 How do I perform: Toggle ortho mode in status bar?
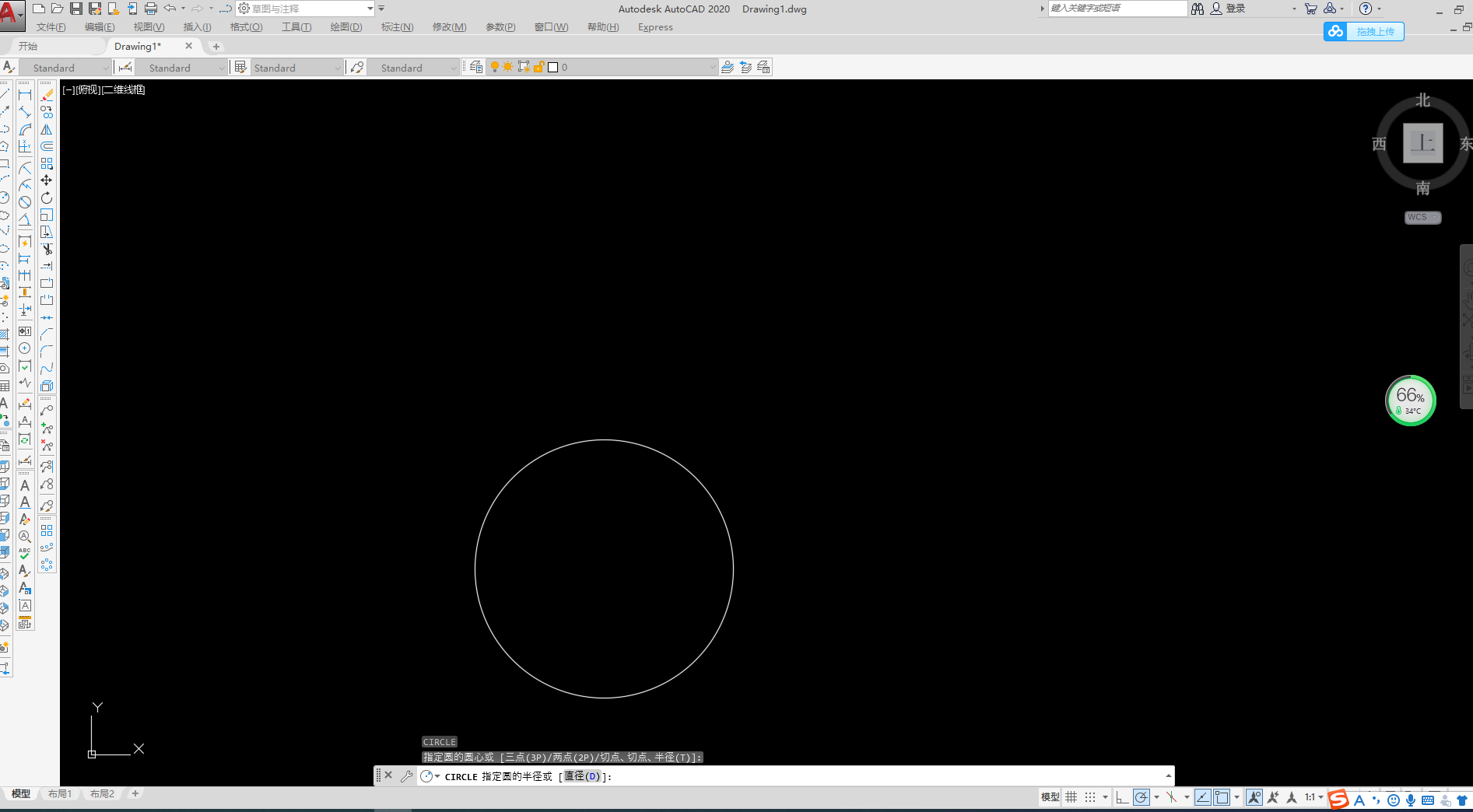click(x=1121, y=797)
